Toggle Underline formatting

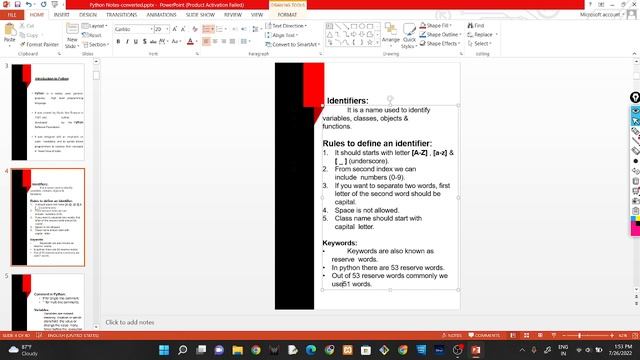(136, 42)
